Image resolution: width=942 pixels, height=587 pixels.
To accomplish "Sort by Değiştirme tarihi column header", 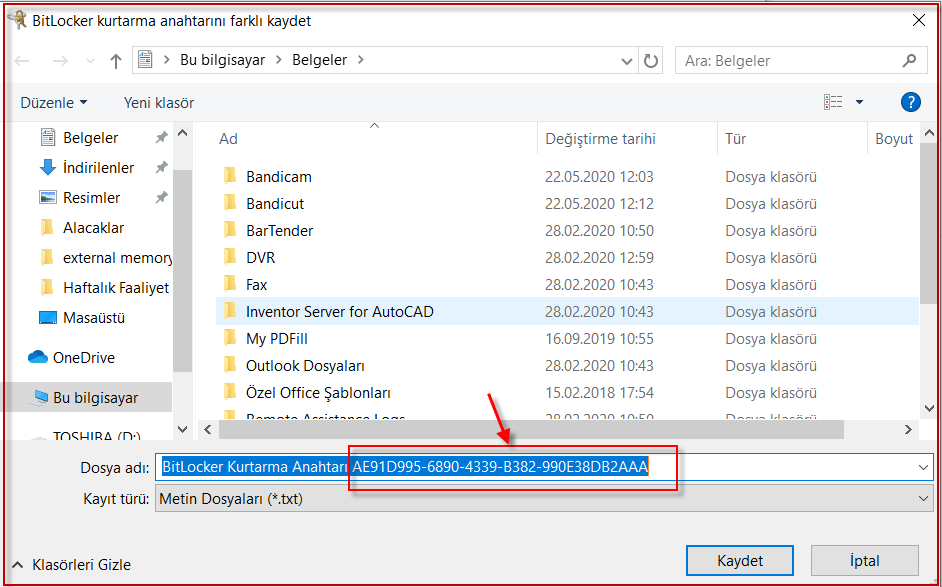I will [600, 139].
